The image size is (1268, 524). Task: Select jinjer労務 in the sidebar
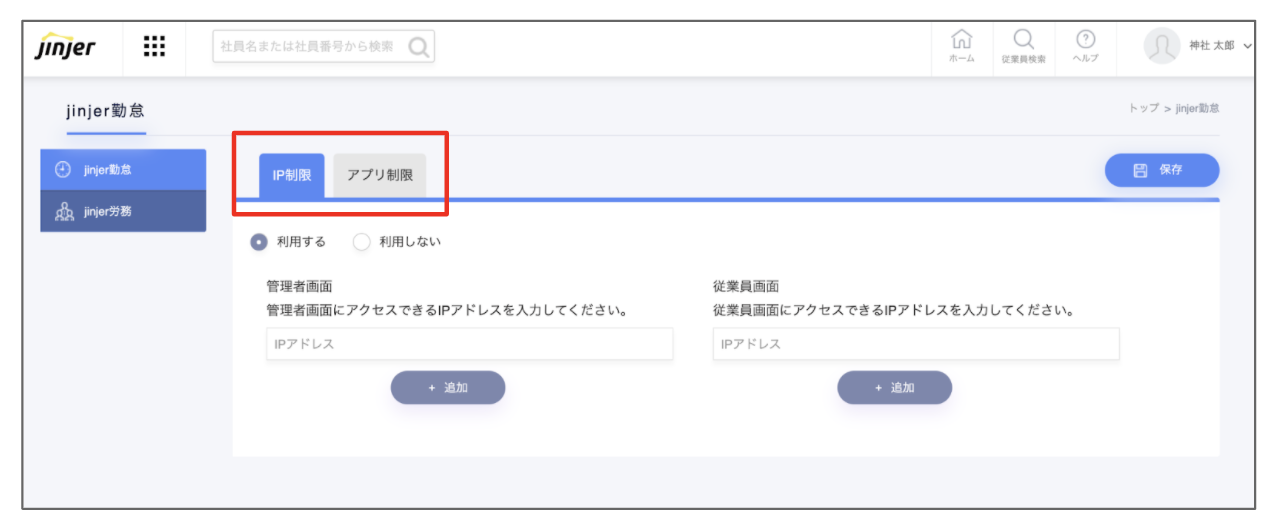pos(123,211)
